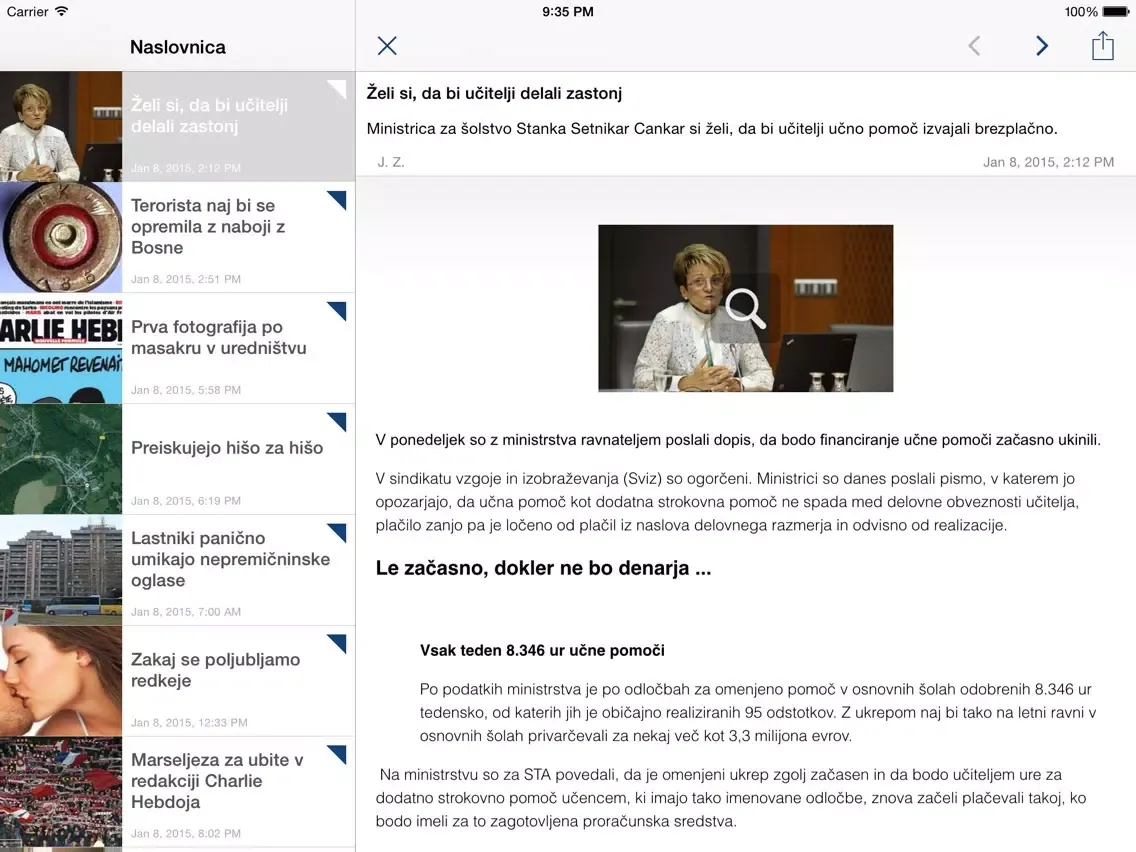Tap 'Carrier' label in status bar

tap(28, 12)
